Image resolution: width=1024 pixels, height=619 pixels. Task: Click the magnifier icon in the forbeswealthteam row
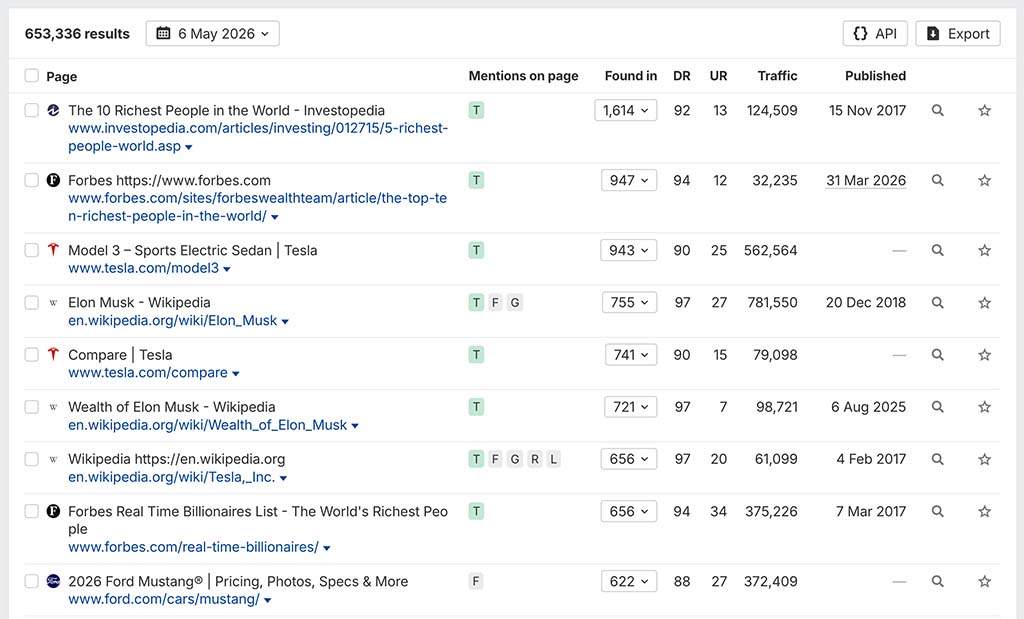(937, 180)
